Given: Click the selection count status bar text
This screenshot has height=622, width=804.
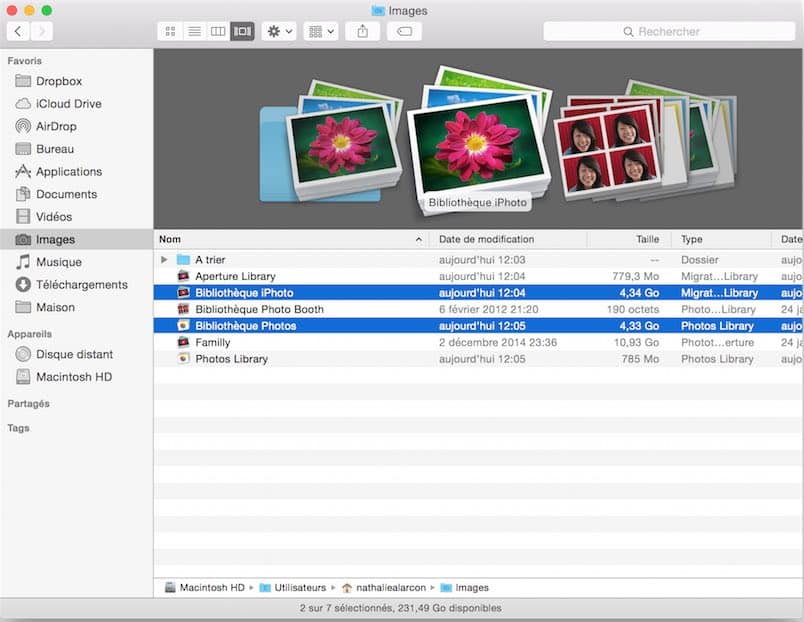Looking at the screenshot, I should click(x=400, y=608).
